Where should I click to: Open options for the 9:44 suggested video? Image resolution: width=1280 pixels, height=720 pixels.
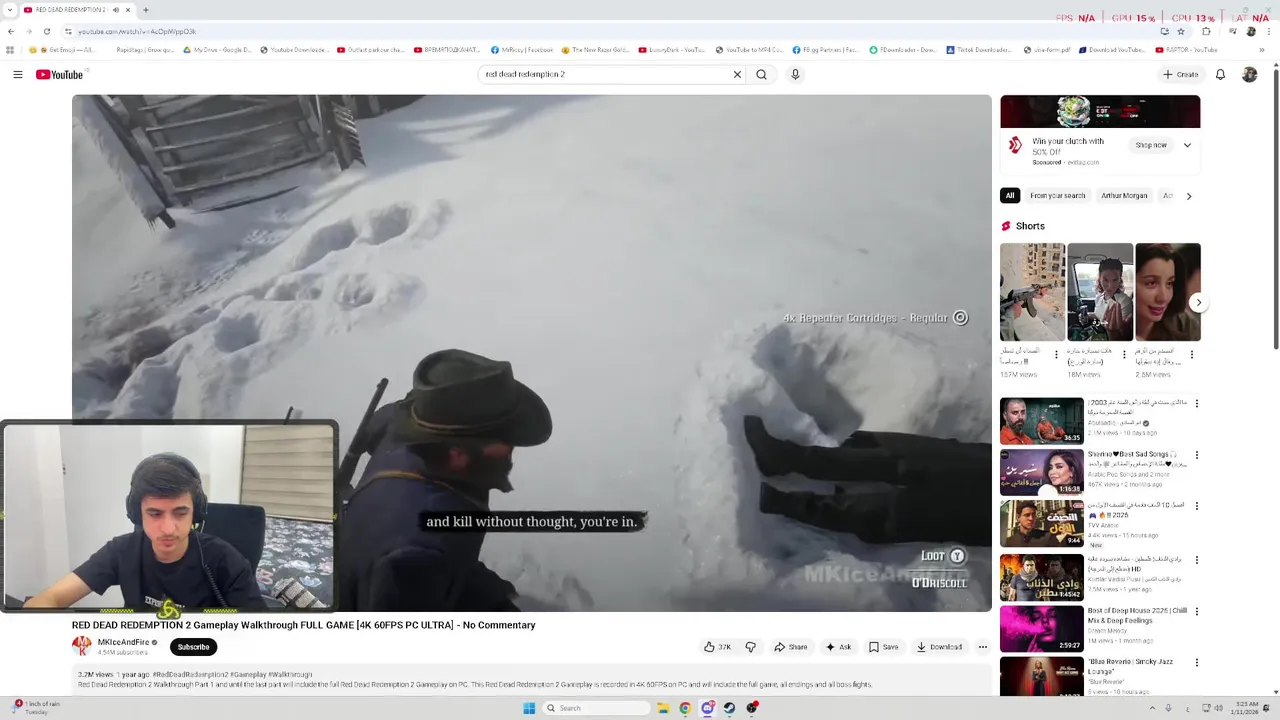tap(1197, 506)
